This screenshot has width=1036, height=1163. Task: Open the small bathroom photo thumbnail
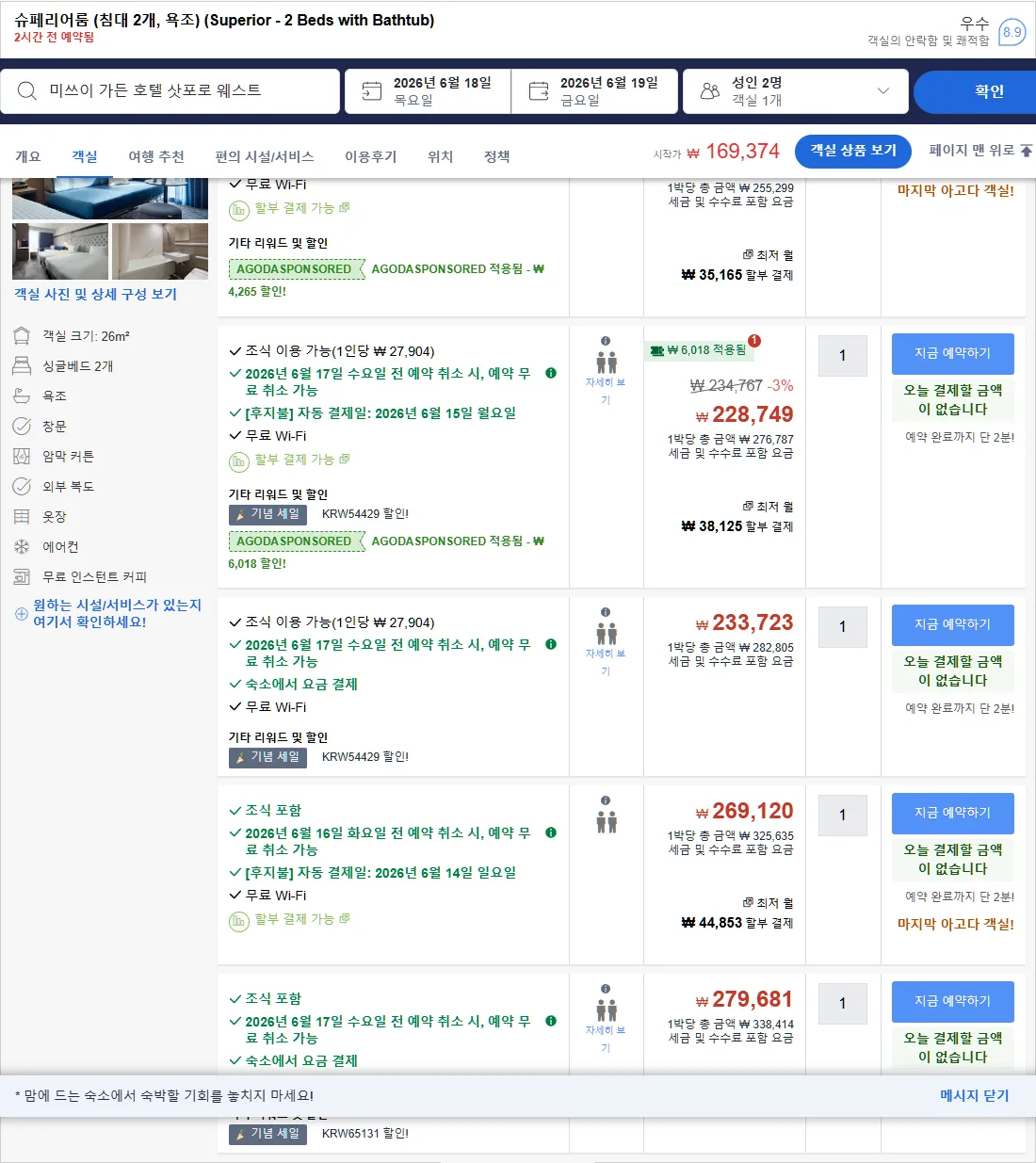point(160,251)
